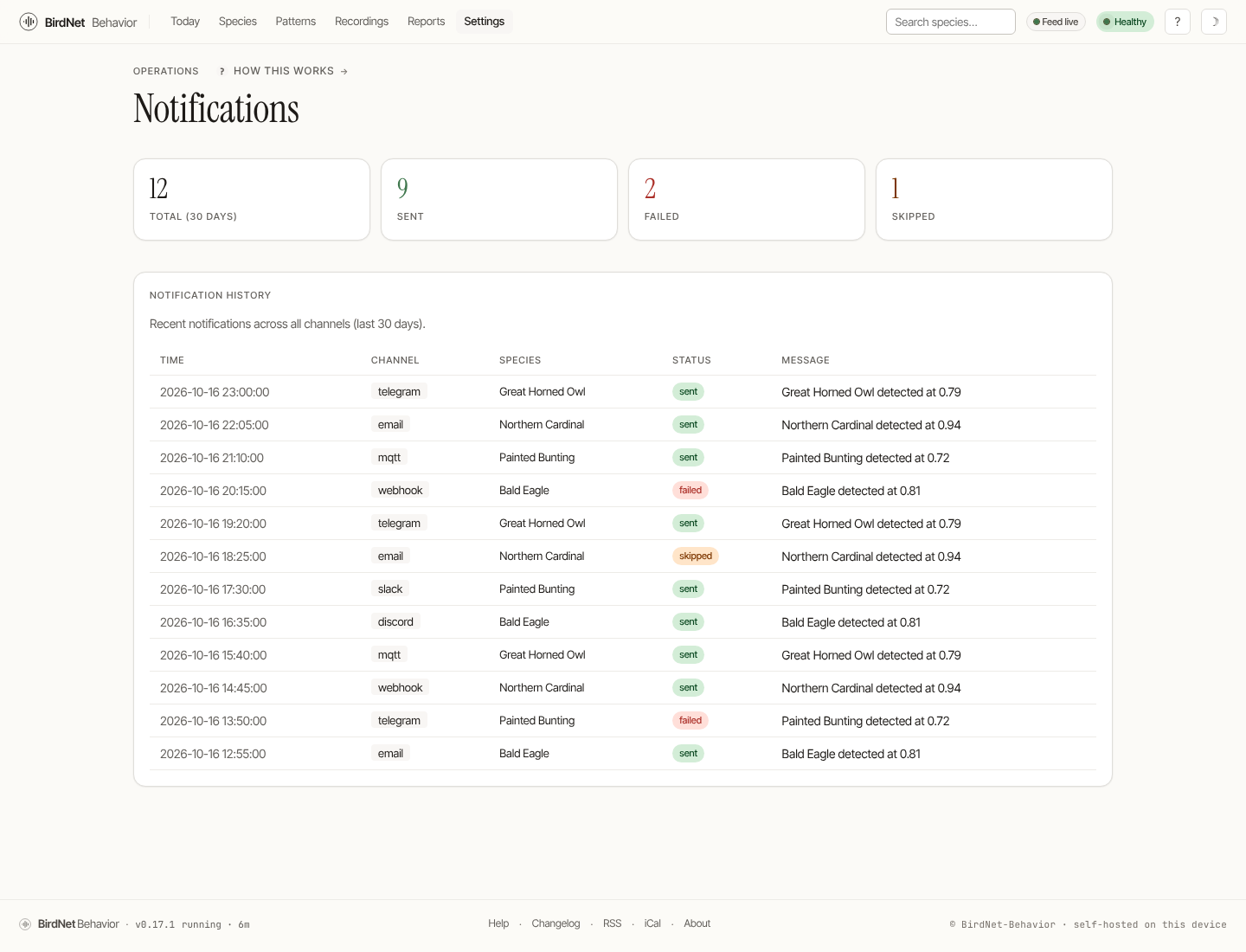Open the Changelog footer link
The width and height of the screenshot is (1246, 952).
point(556,923)
